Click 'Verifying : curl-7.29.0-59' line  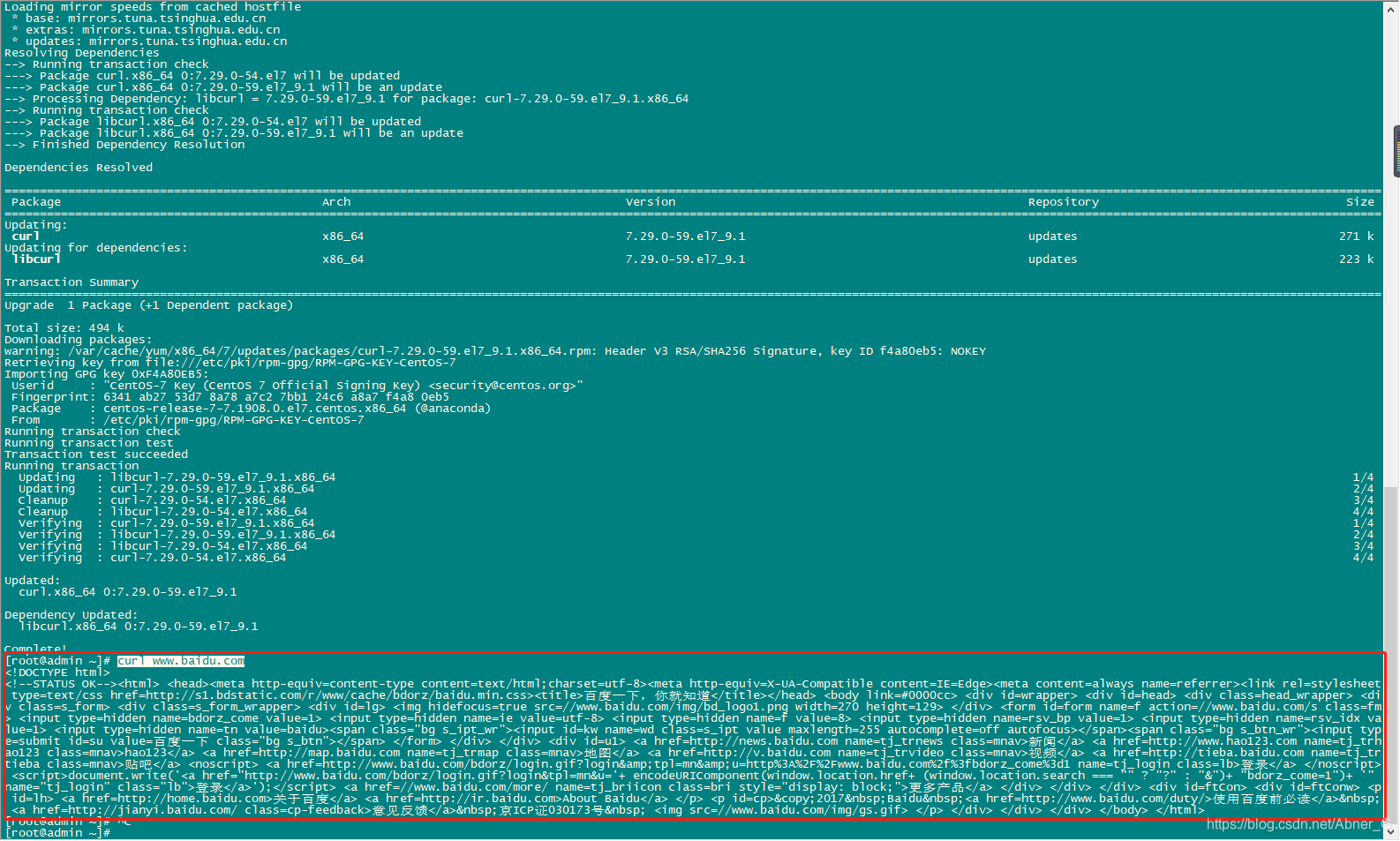click(x=167, y=523)
